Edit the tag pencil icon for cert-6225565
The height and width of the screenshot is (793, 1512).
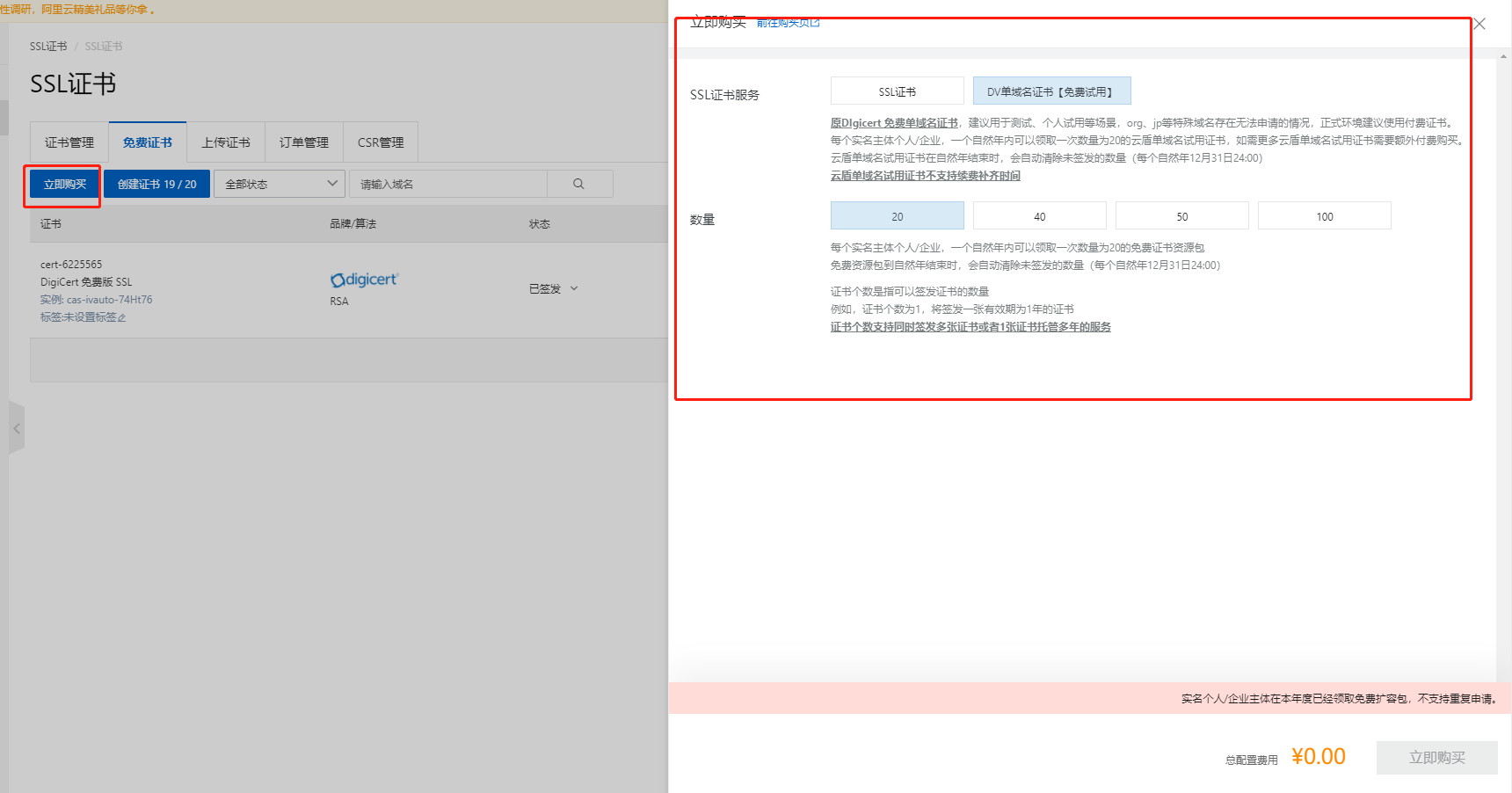(121, 317)
